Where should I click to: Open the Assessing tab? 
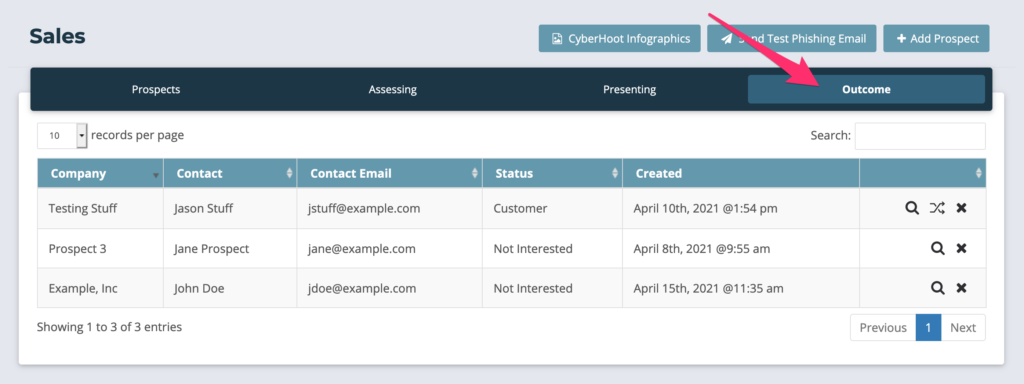tap(392, 89)
